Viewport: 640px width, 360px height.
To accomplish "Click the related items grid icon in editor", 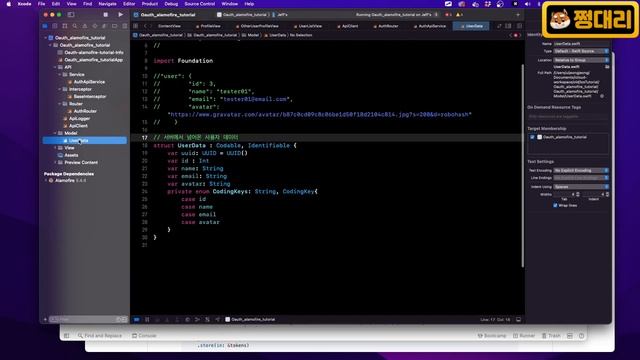I will pyautogui.click(x=136, y=26).
